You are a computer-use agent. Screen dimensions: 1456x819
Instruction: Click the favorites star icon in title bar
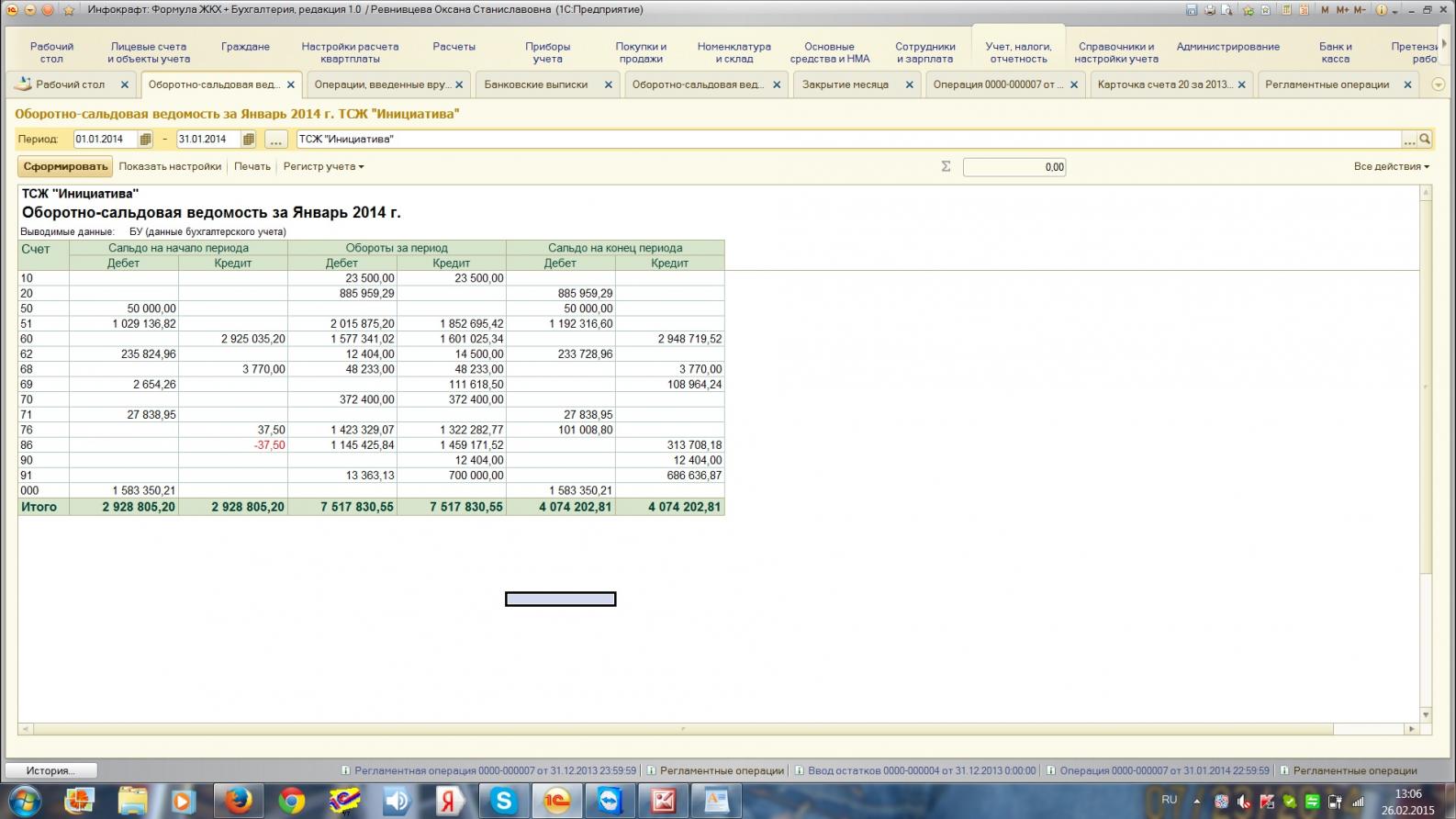[x=69, y=10]
